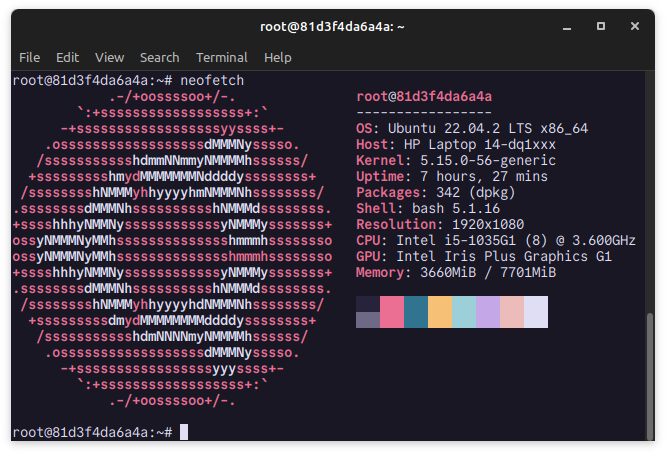Click the dark teal color block
666x454 pixels.
click(x=416, y=312)
